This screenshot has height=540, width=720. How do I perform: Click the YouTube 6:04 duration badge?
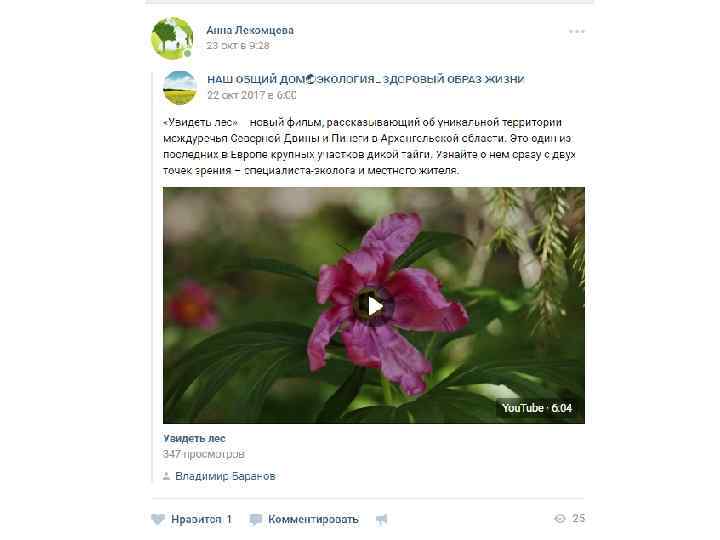pos(537,408)
